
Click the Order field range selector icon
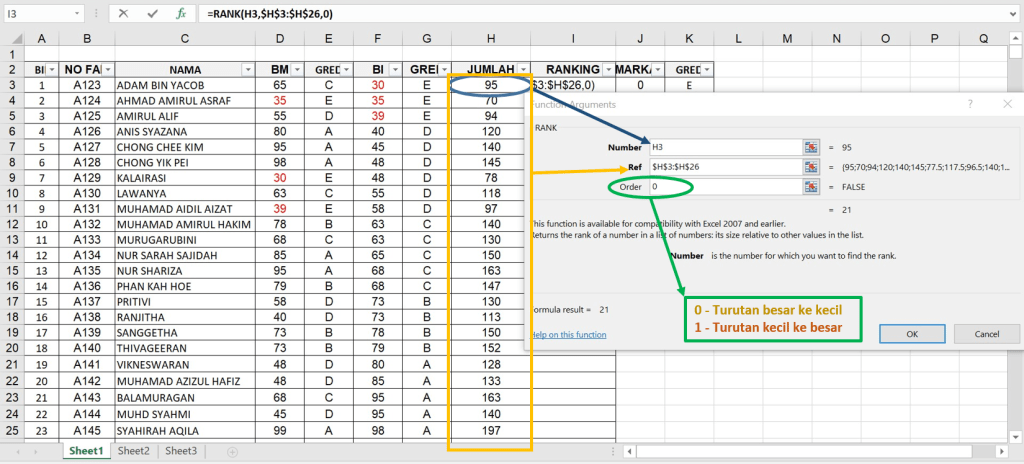811,186
